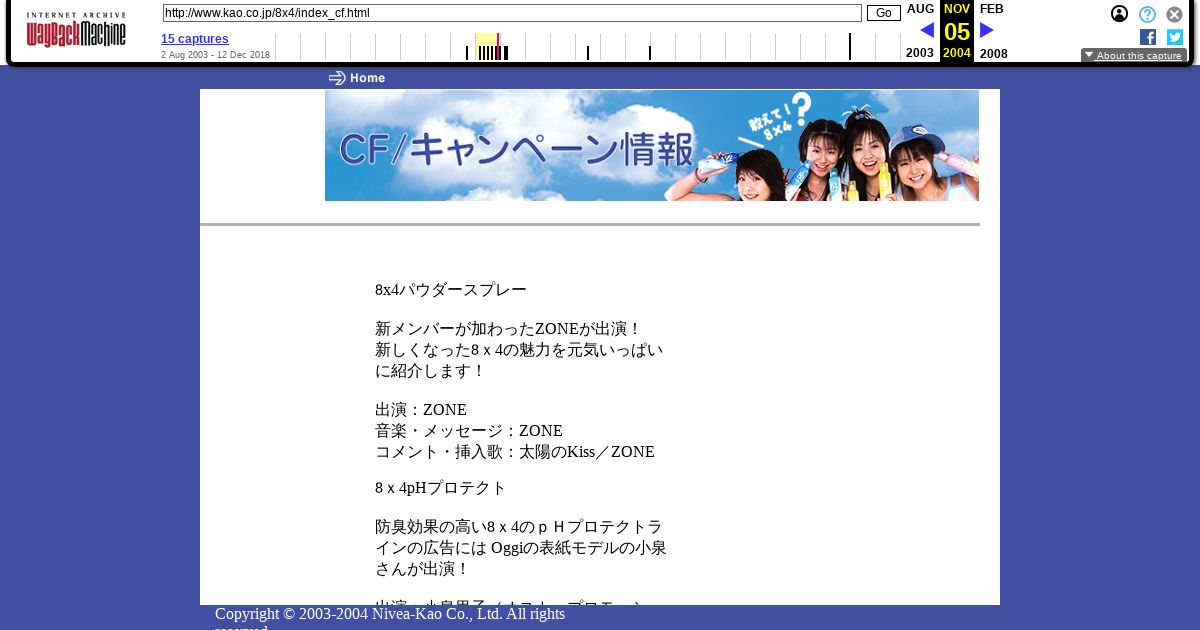Image resolution: width=1200 pixels, height=630 pixels.
Task: Share this capture on Facebook
Action: (x=1148, y=37)
